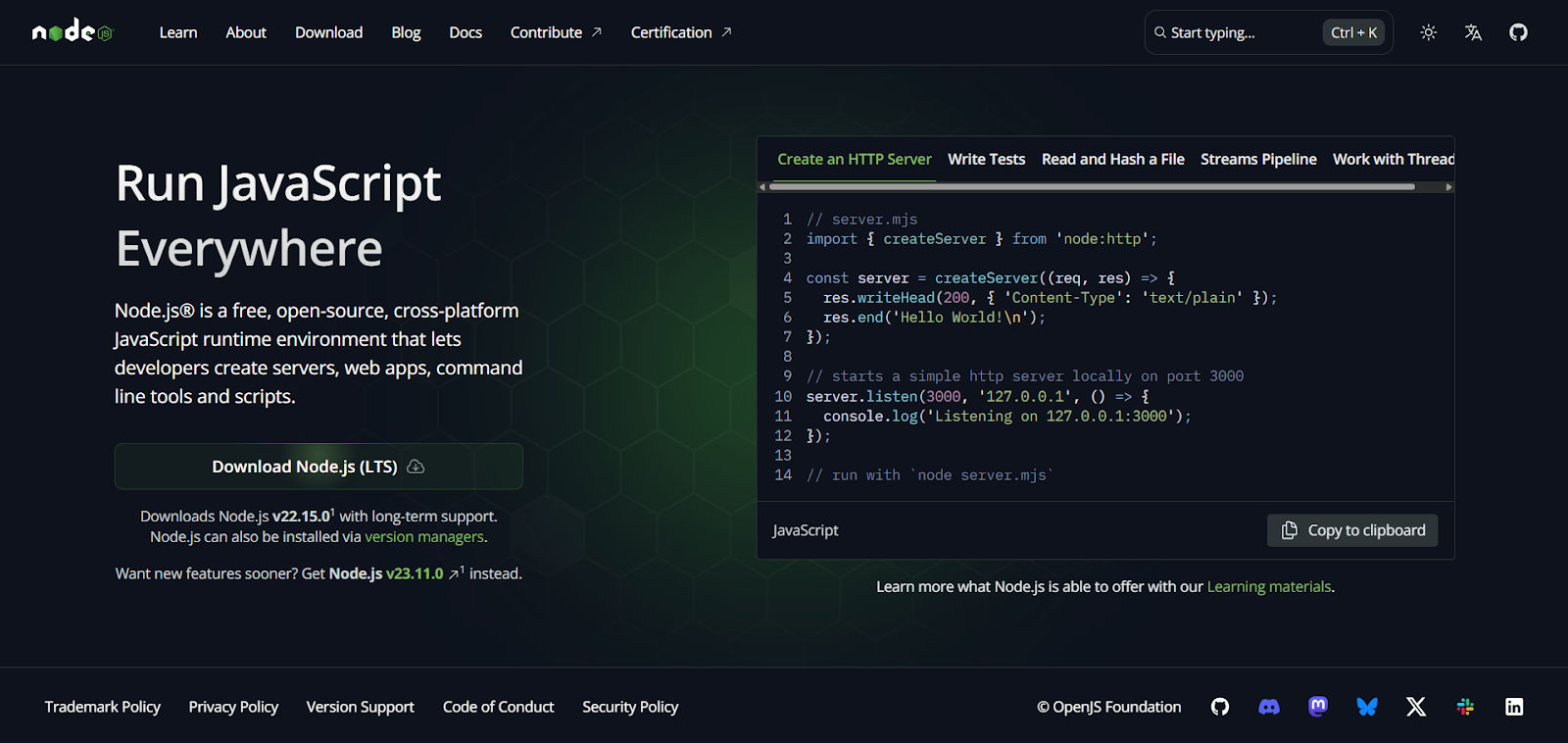Open the footer GitHub icon
1568x743 pixels.
tap(1220, 707)
